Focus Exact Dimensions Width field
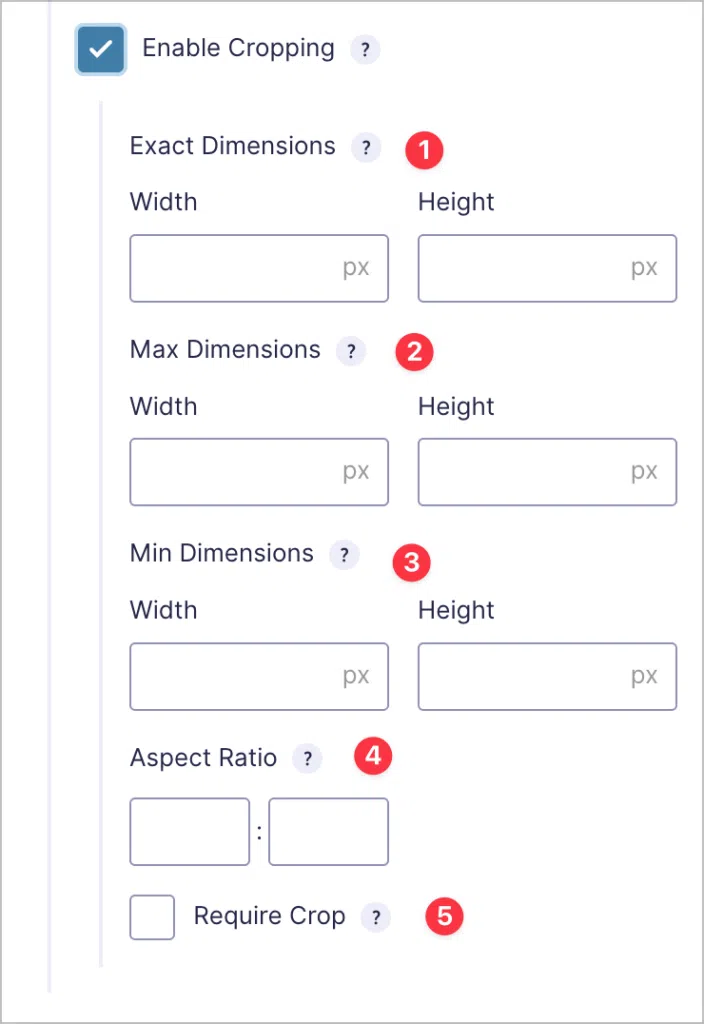The width and height of the screenshot is (704, 1024). point(259,268)
